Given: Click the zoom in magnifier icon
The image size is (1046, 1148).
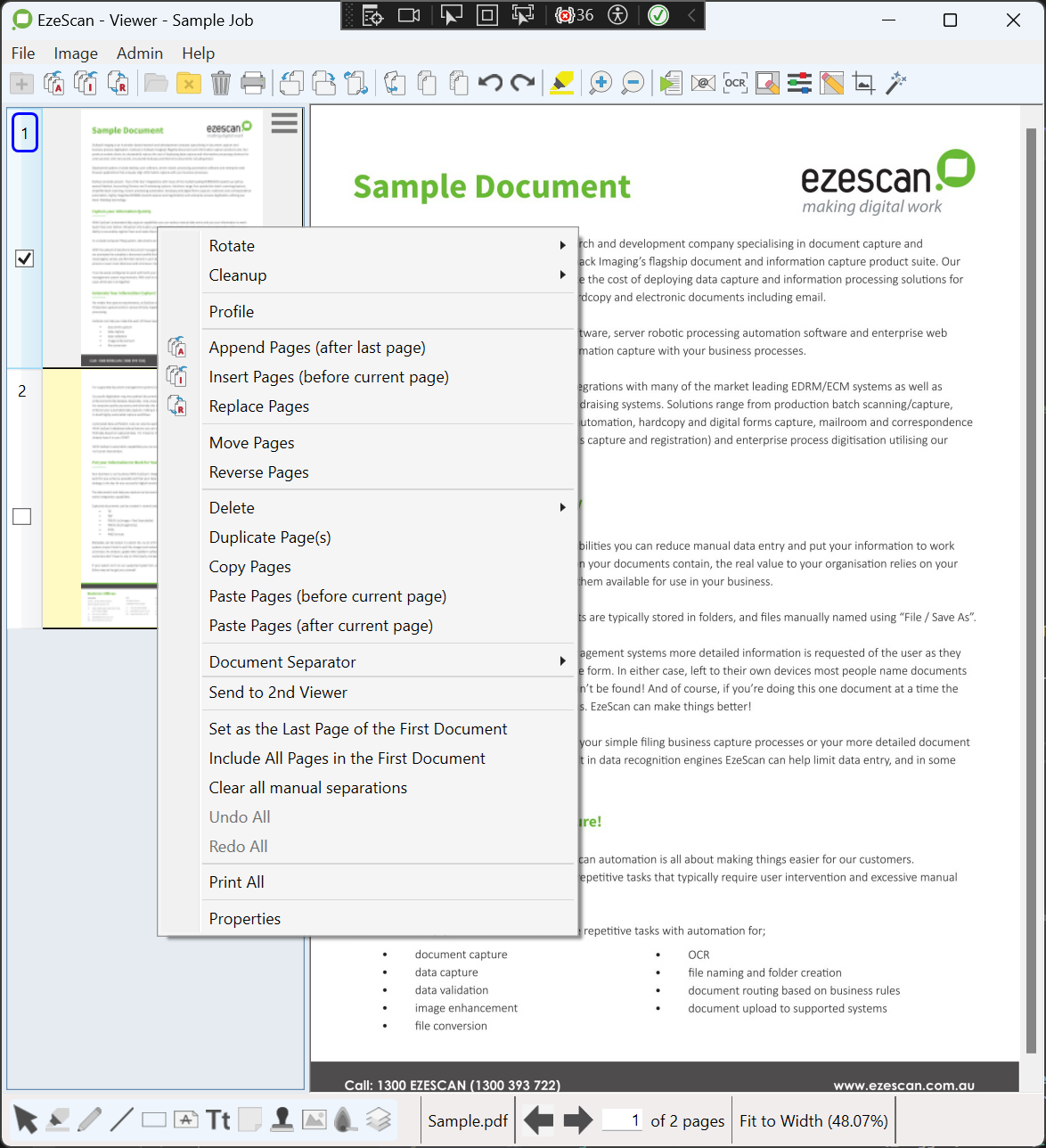Looking at the screenshot, I should pyautogui.click(x=601, y=84).
